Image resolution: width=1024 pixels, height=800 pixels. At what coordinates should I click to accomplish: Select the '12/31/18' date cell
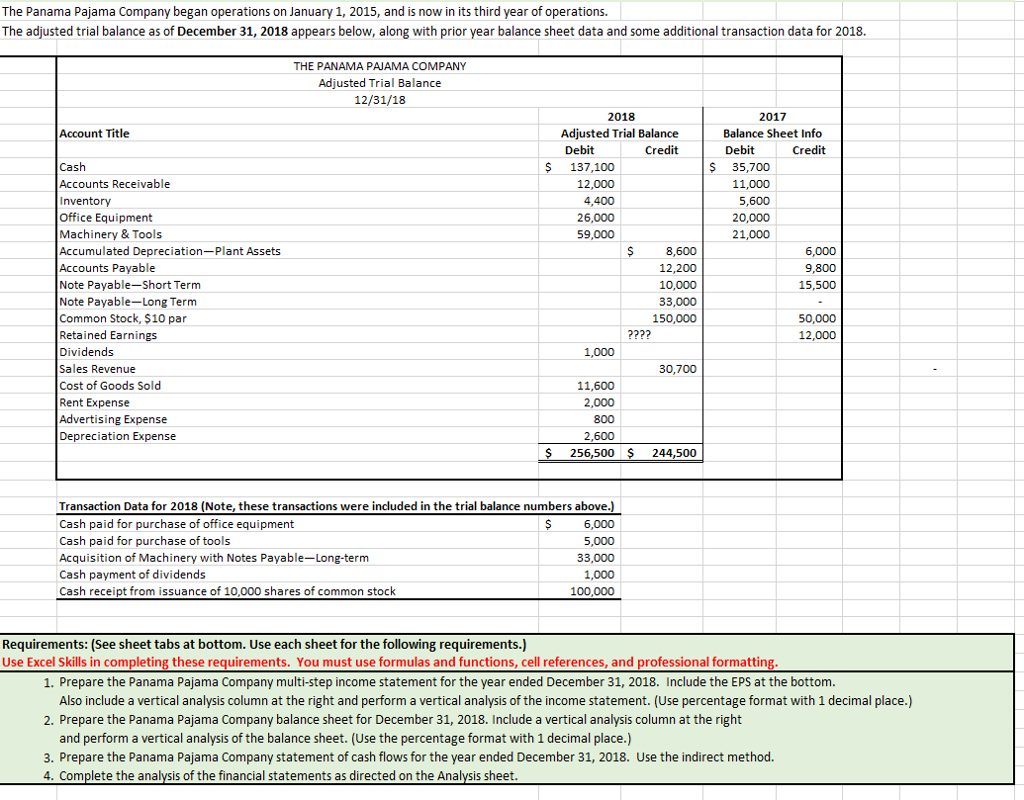click(x=380, y=100)
